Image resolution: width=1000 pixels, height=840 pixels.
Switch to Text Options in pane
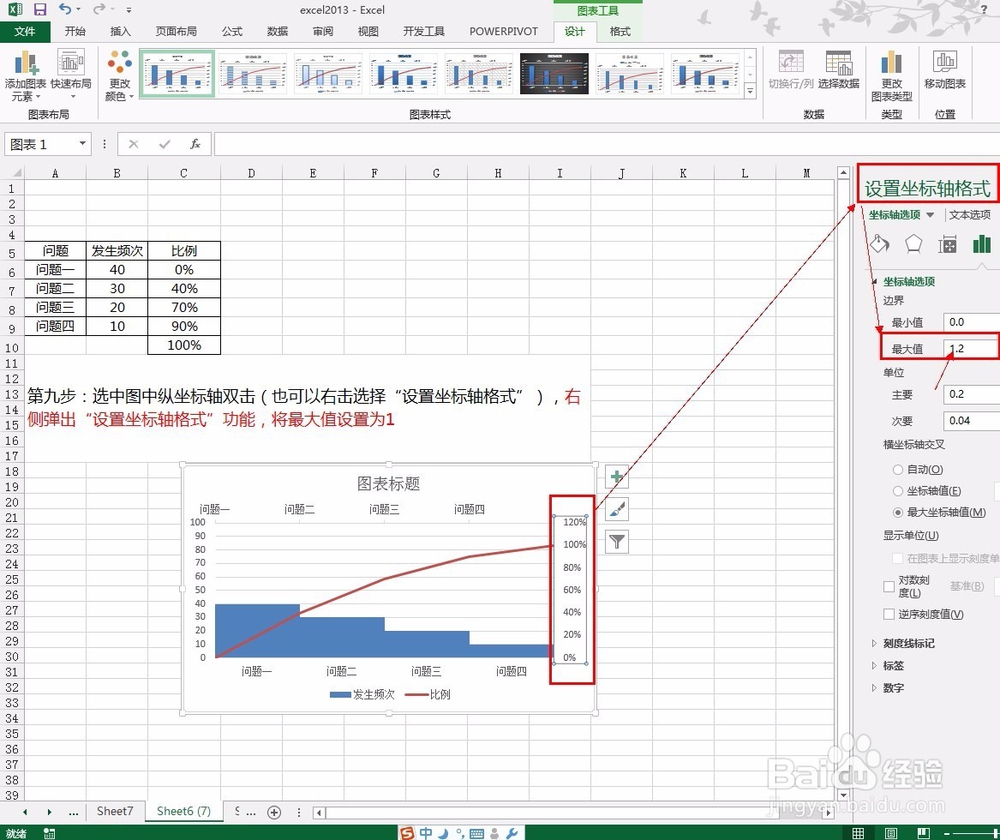[x=969, y=215]
